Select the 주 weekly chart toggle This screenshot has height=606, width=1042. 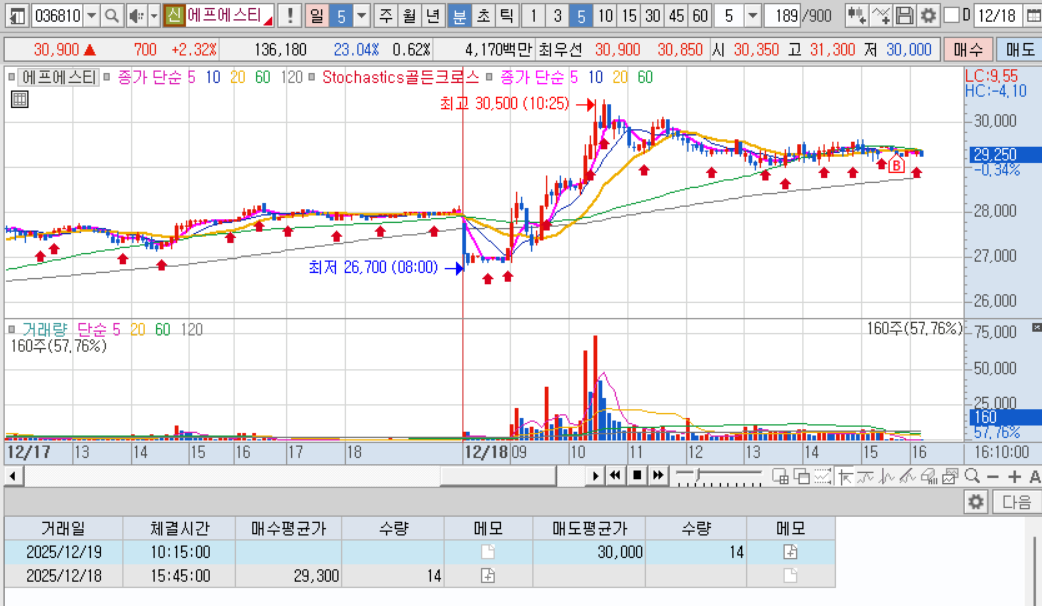[385, 15]
